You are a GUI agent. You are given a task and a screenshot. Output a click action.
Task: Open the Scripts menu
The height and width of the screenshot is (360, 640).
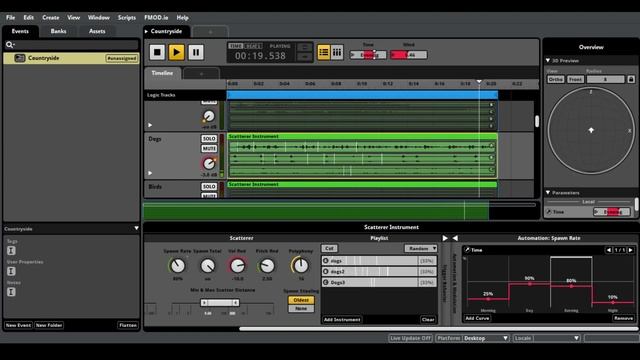pos(127,18)
